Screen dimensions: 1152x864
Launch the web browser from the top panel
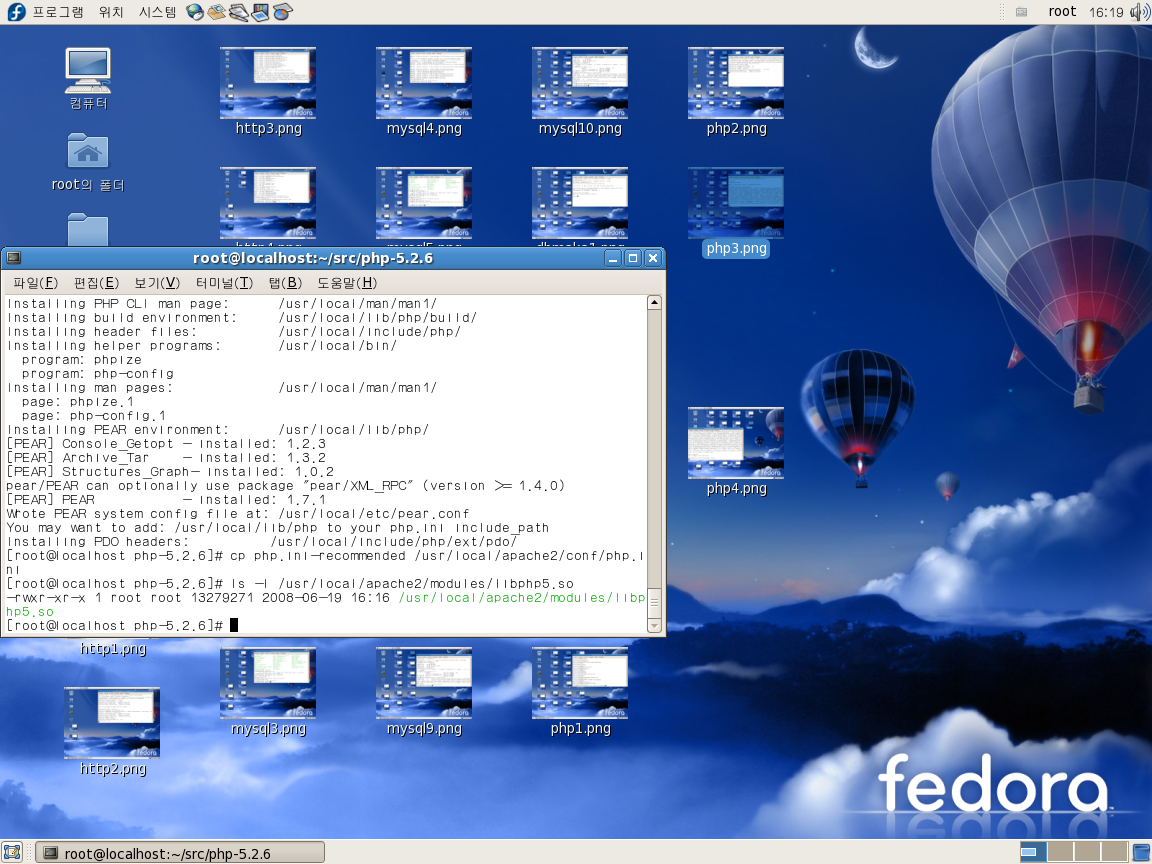pyautogui.click(x=195, y=12)
